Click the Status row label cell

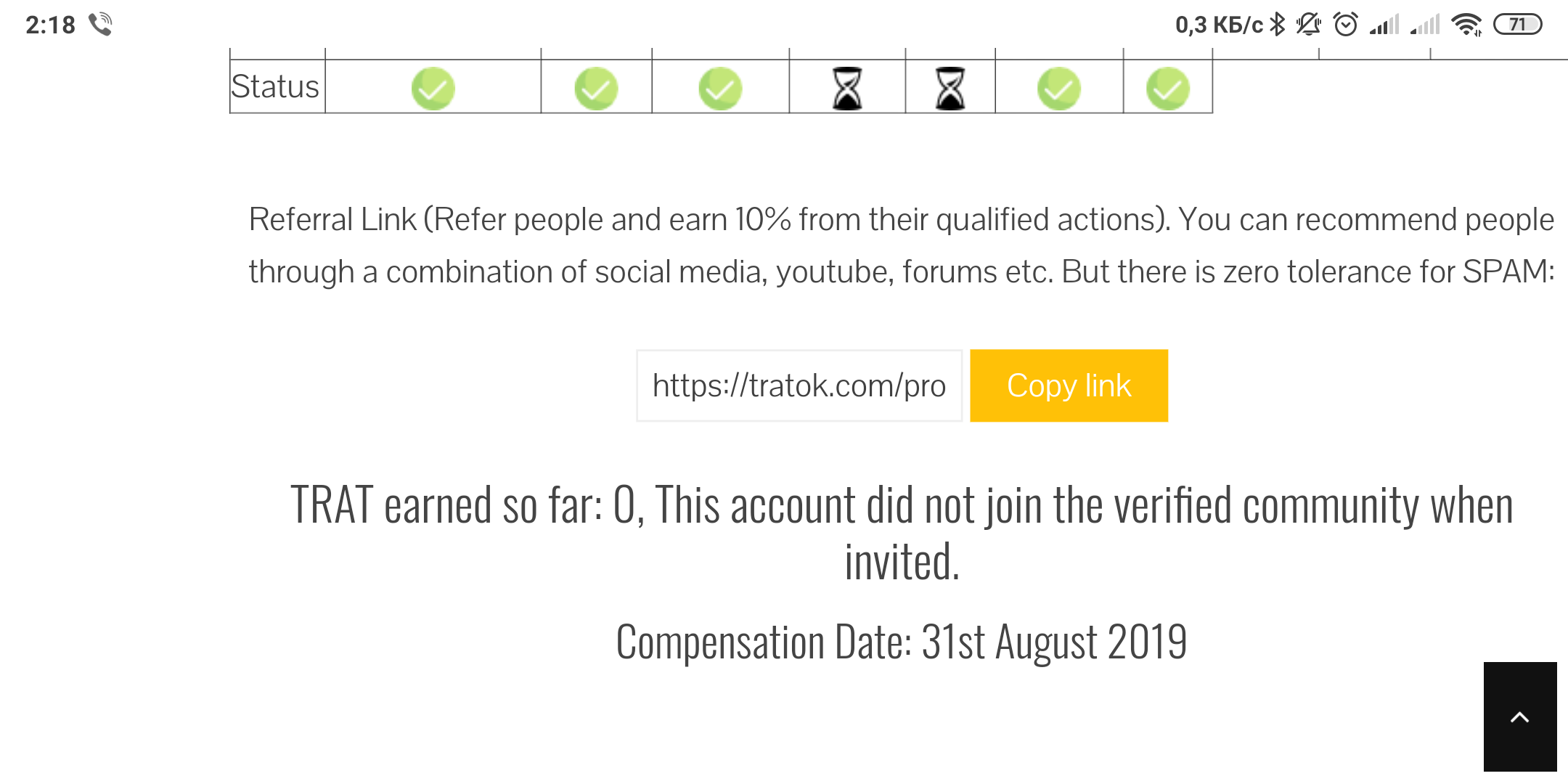[277, 86]
